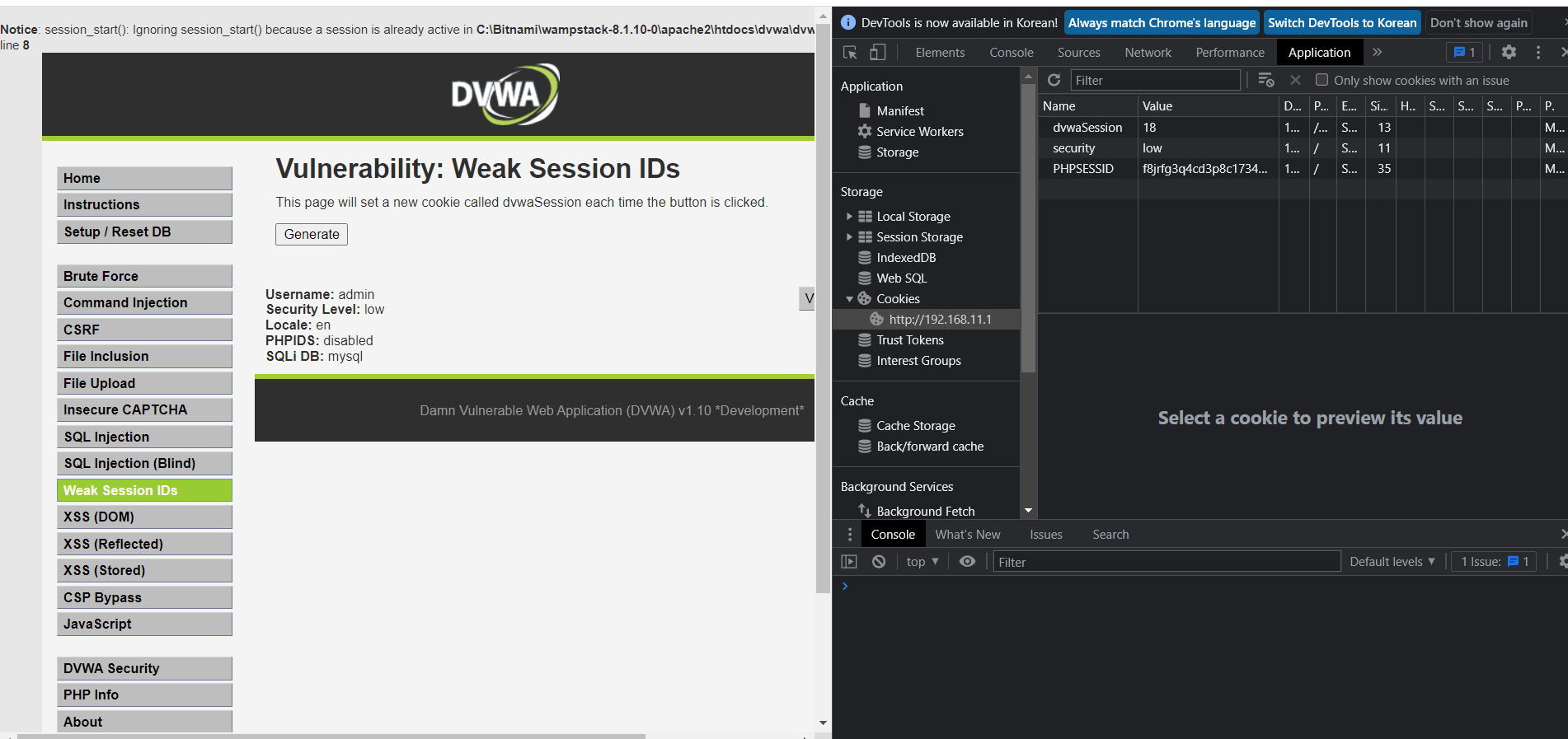Click the clear all cookies icon
This screenshot has width=1568, height=739.
coord(1266,80)
